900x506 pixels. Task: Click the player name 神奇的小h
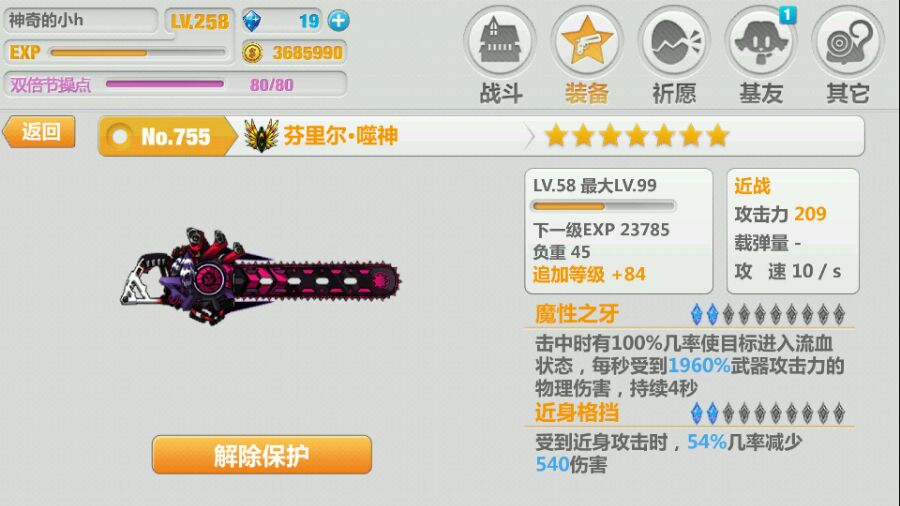[46, 21]
